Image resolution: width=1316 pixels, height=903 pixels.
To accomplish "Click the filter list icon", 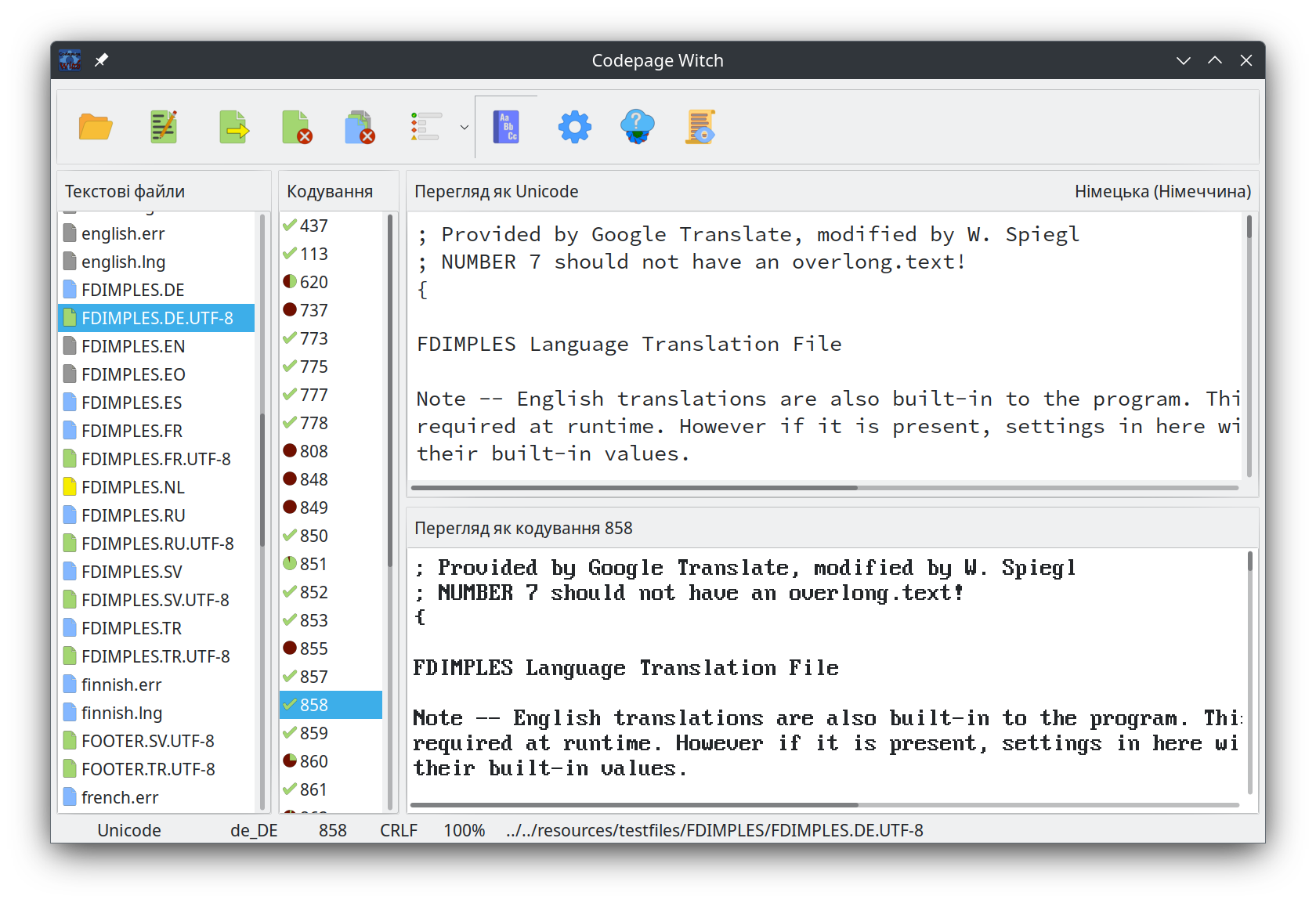I will click(x=425, y=127).
